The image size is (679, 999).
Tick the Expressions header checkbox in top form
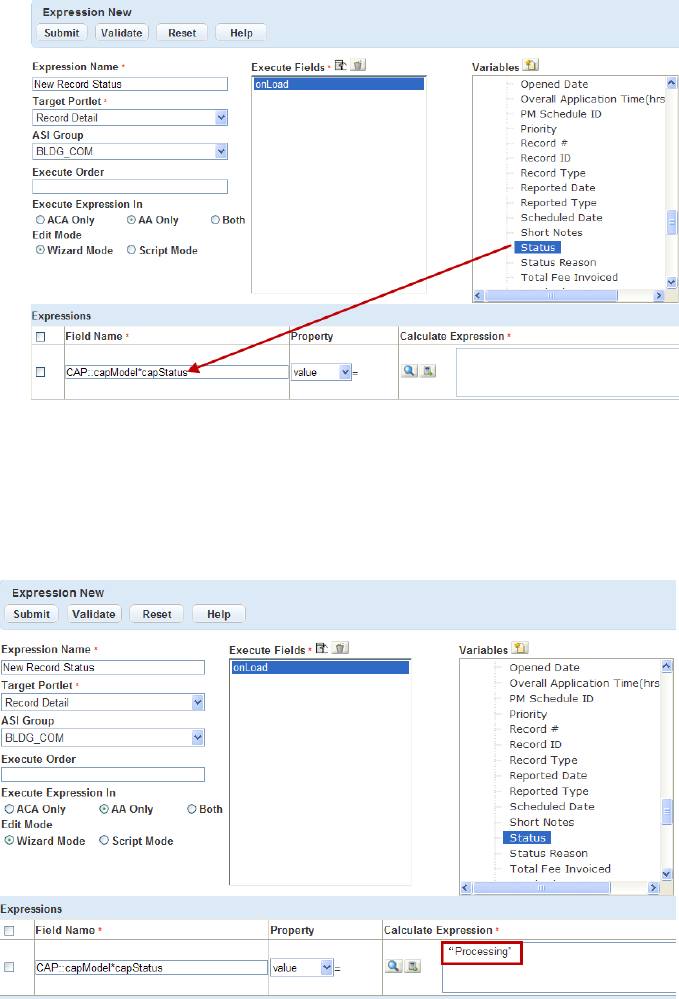[41, 337]
